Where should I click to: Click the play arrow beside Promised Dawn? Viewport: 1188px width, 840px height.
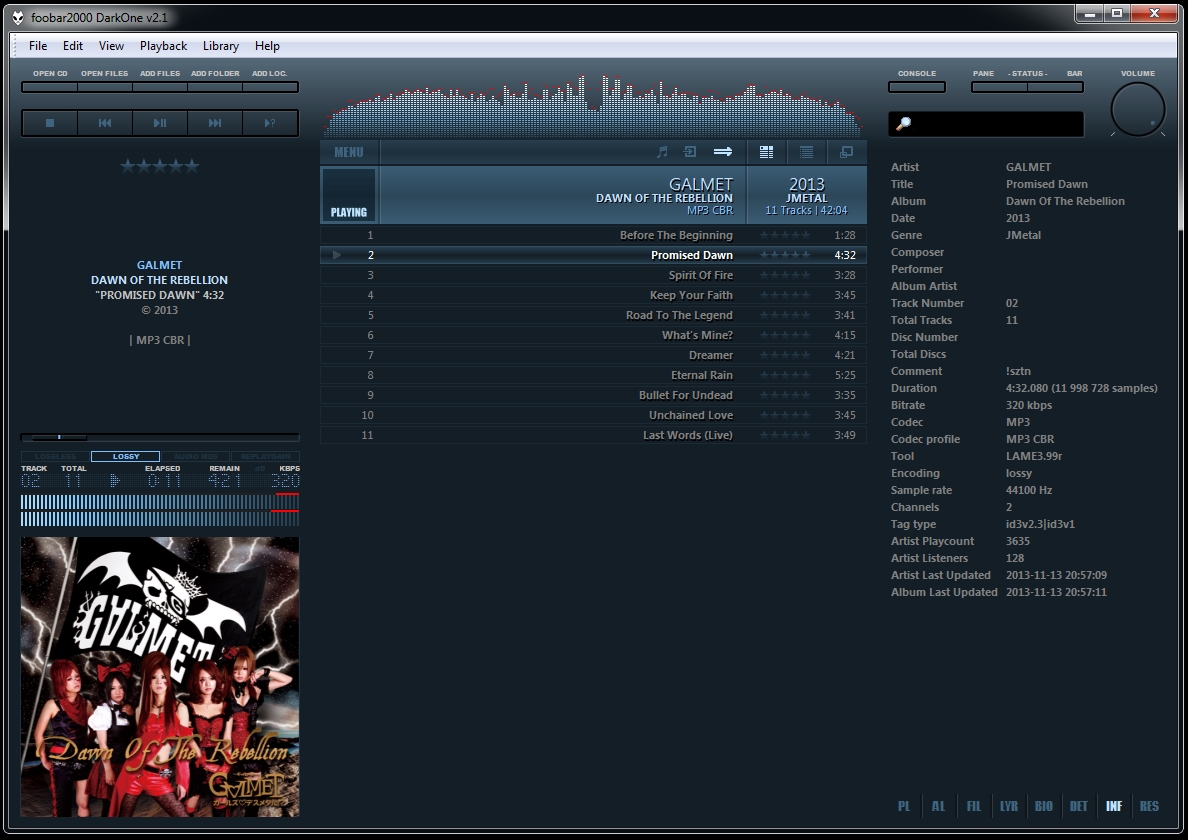click(x=337, y=255)
